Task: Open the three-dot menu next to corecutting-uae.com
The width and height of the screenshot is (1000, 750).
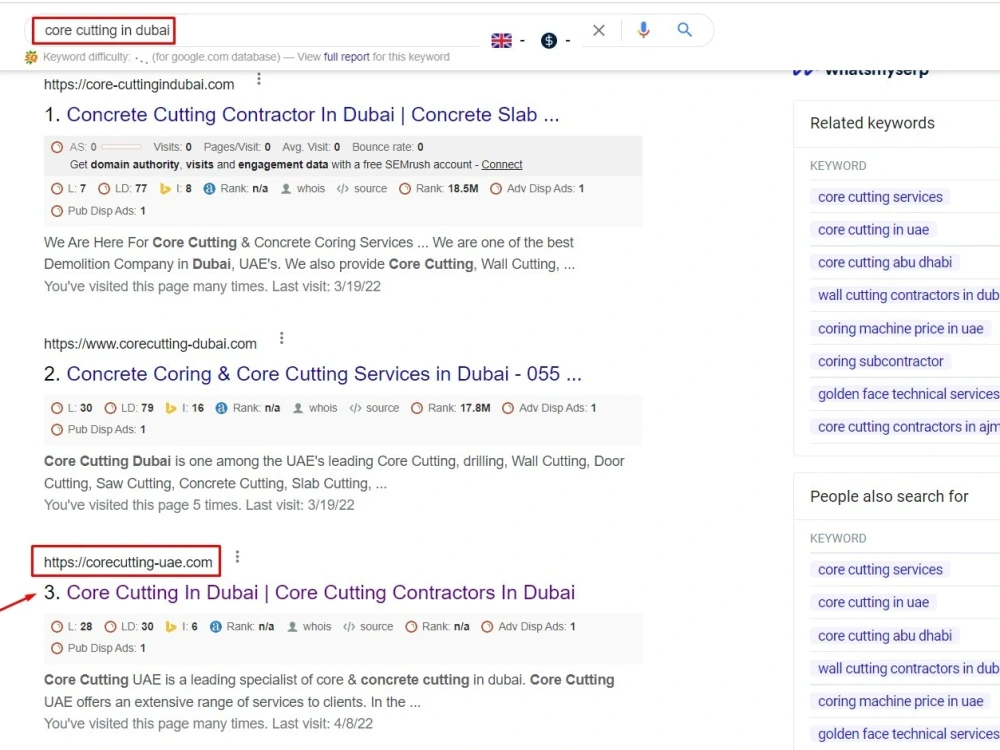Action: [x=237, y=557]
